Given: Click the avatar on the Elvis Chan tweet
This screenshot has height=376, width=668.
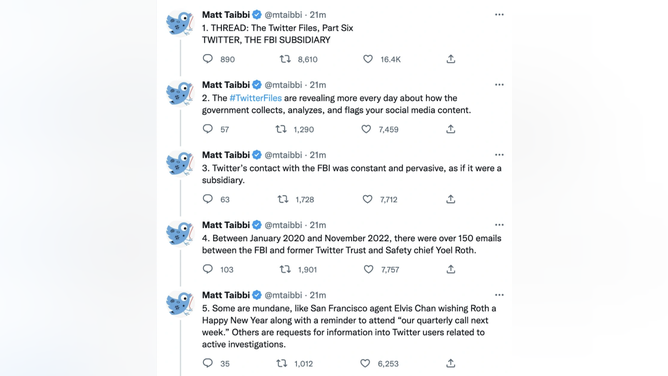Looking at the screenshot, I should [x=180, y=304].
